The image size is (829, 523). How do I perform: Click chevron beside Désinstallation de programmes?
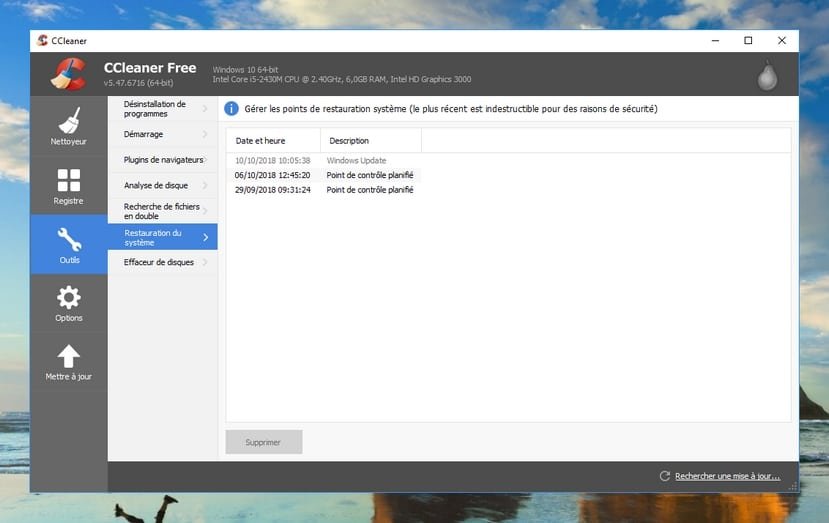pos(205,109)
